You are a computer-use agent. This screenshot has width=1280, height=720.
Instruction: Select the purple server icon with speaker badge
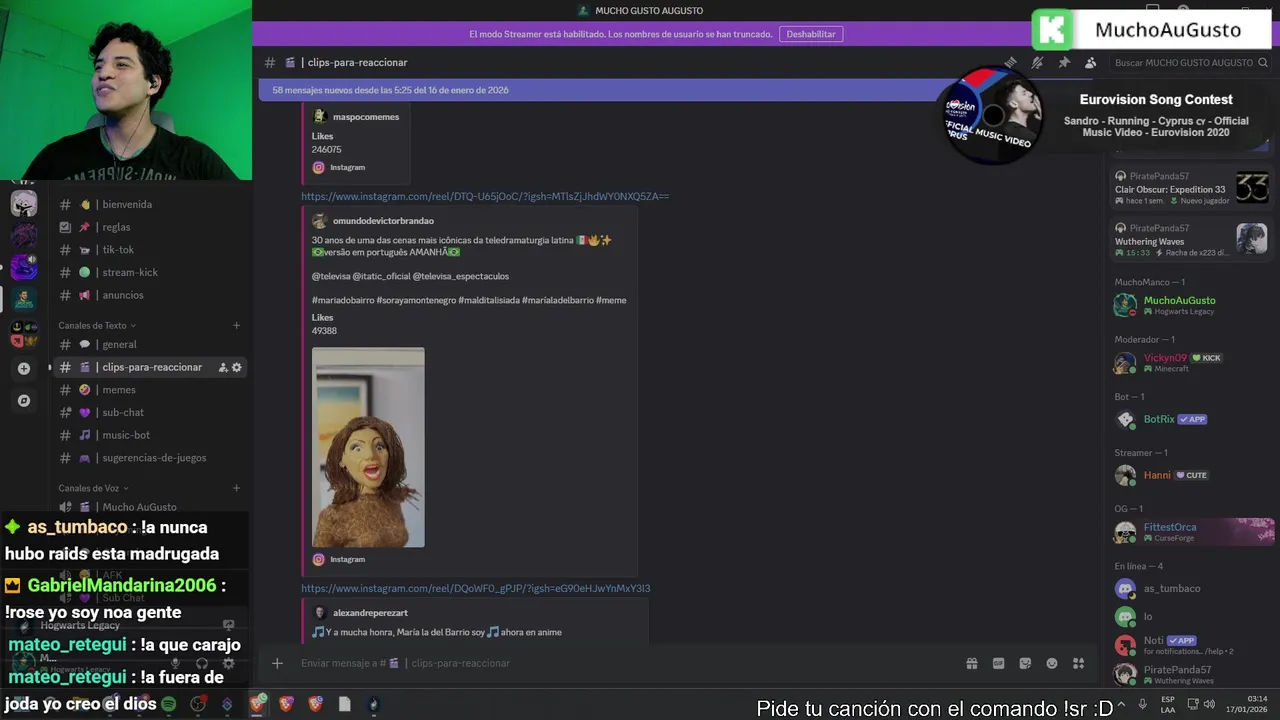pos(24,267)
